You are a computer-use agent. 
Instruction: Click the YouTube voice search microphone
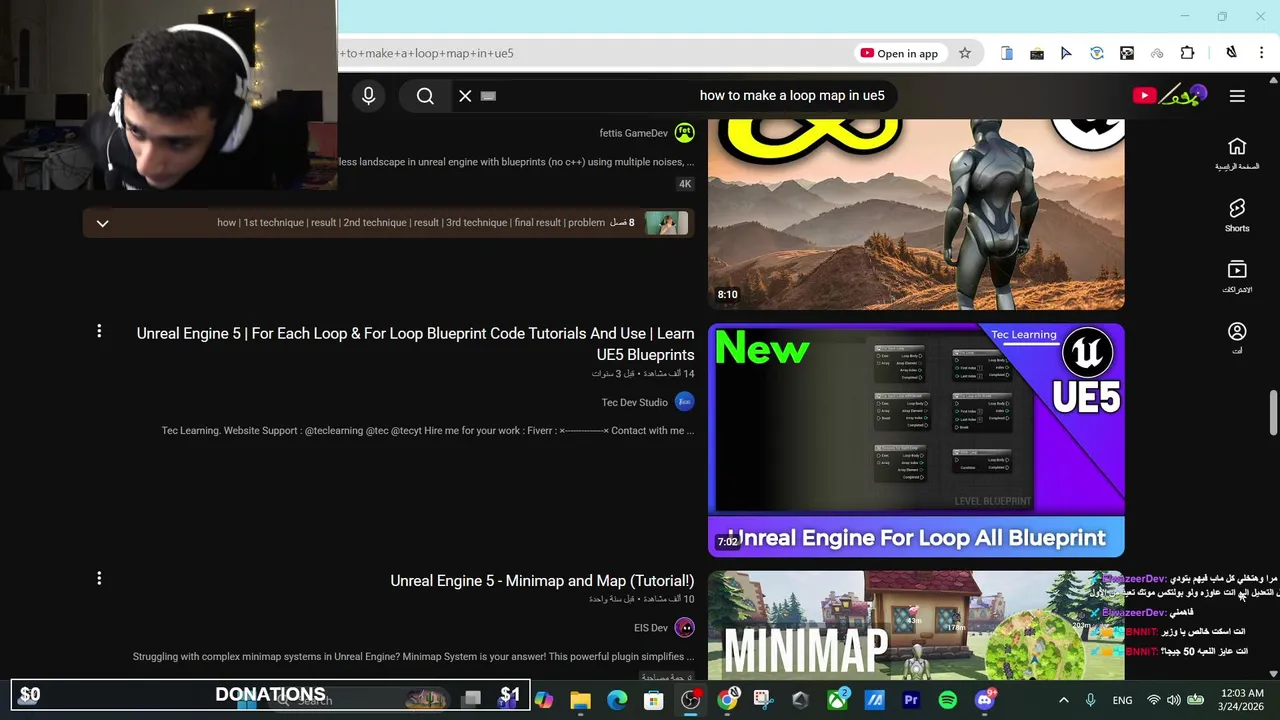pos(368,96)
